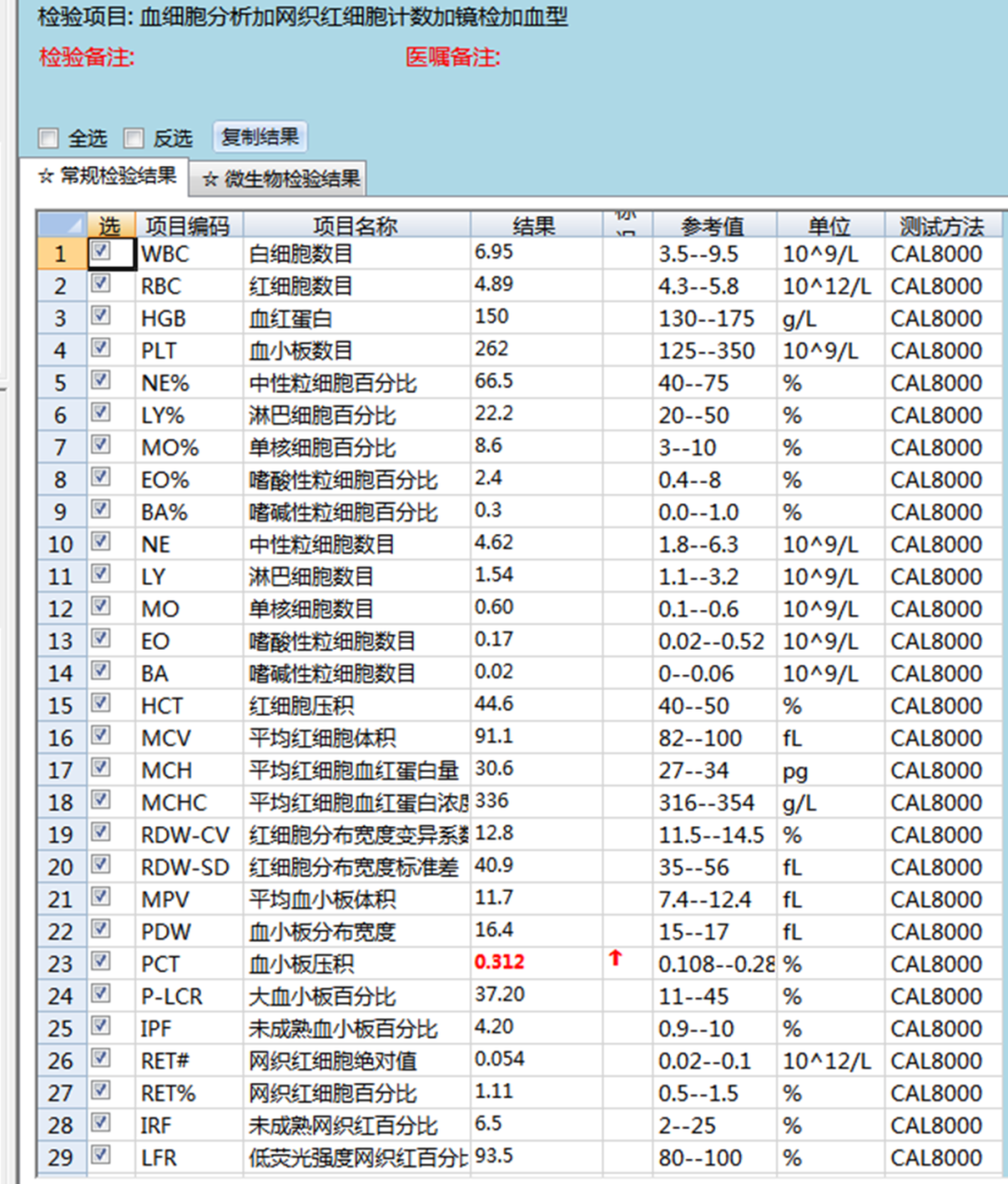
Task: Click the WBC result value 6.95
Action: [494, 252]
